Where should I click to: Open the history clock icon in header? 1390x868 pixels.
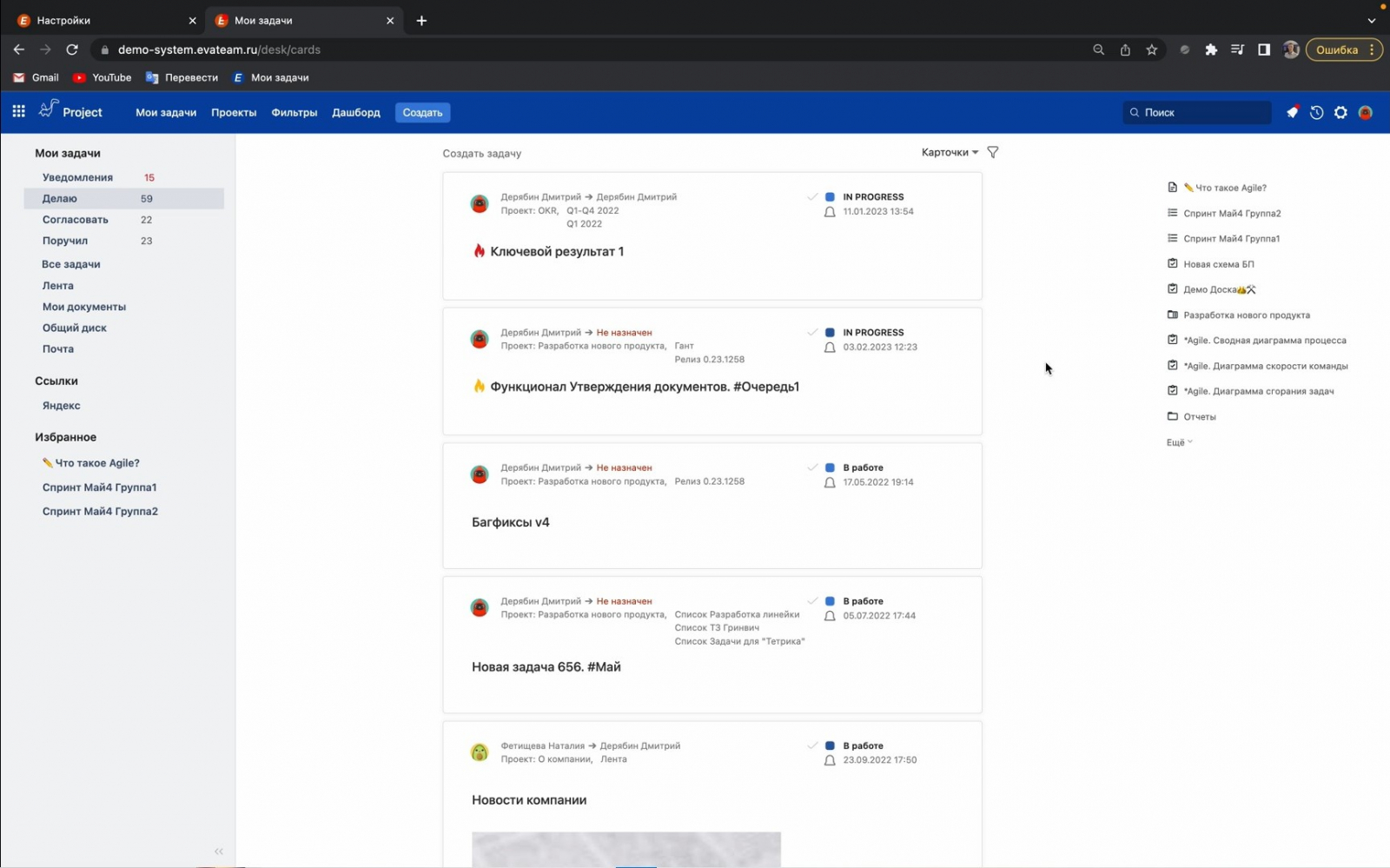(x=1316, y=112)
